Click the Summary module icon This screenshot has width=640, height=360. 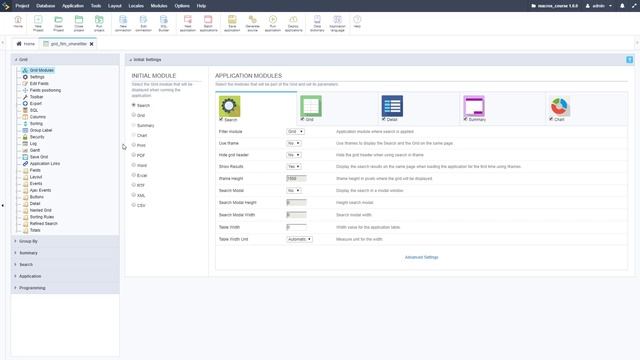474,106
